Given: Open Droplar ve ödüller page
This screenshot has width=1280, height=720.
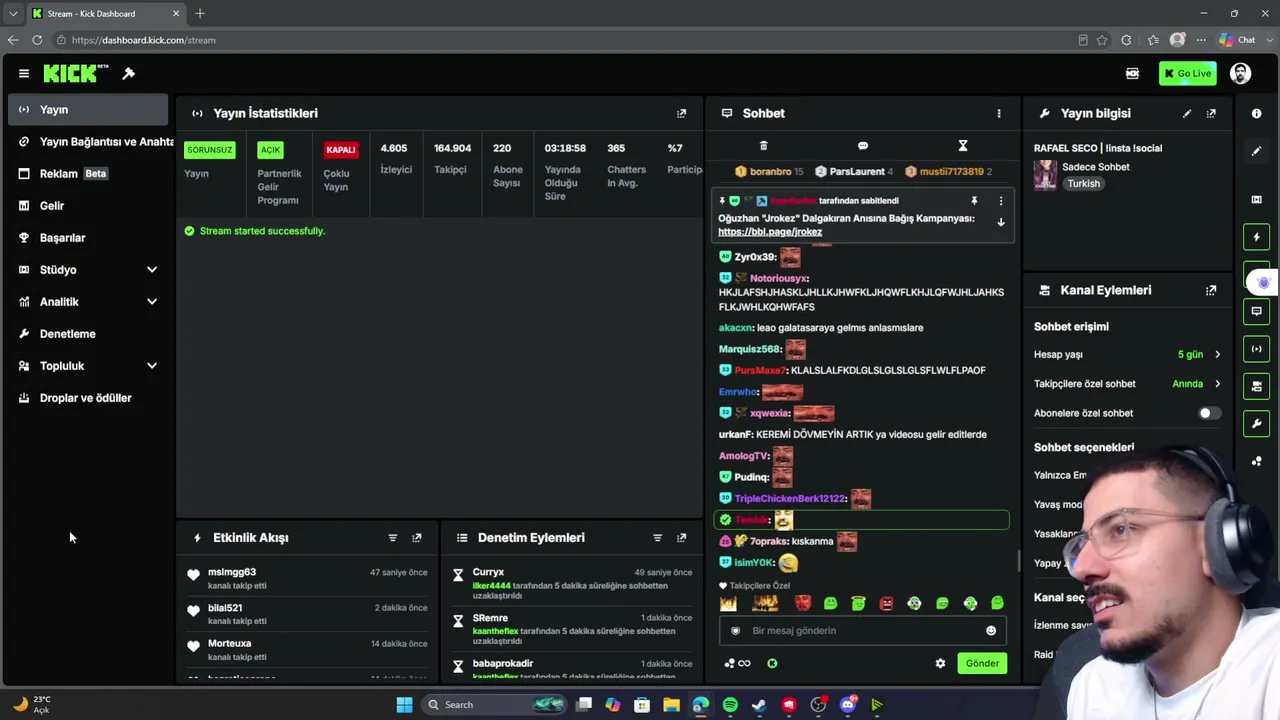Looking at the screenshot, I should pyautogui.click(x=88, y=398).
